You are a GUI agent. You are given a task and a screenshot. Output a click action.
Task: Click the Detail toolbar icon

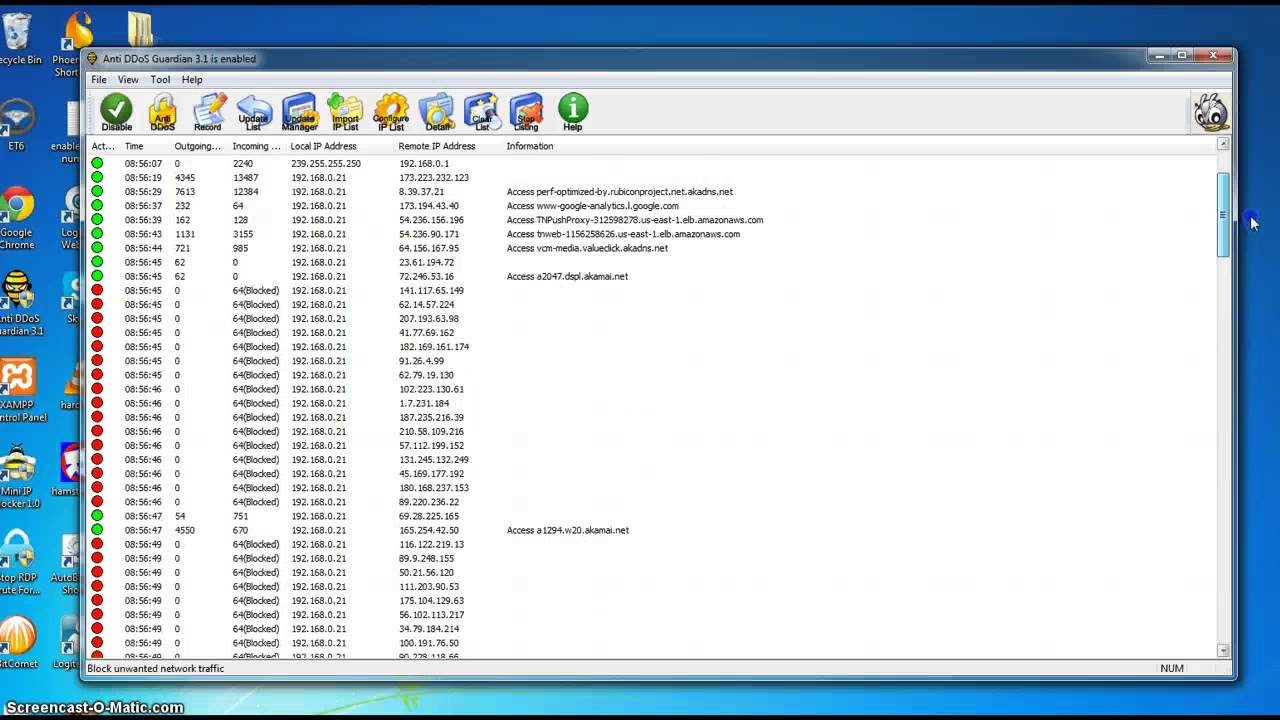click(x=437, y=112)
